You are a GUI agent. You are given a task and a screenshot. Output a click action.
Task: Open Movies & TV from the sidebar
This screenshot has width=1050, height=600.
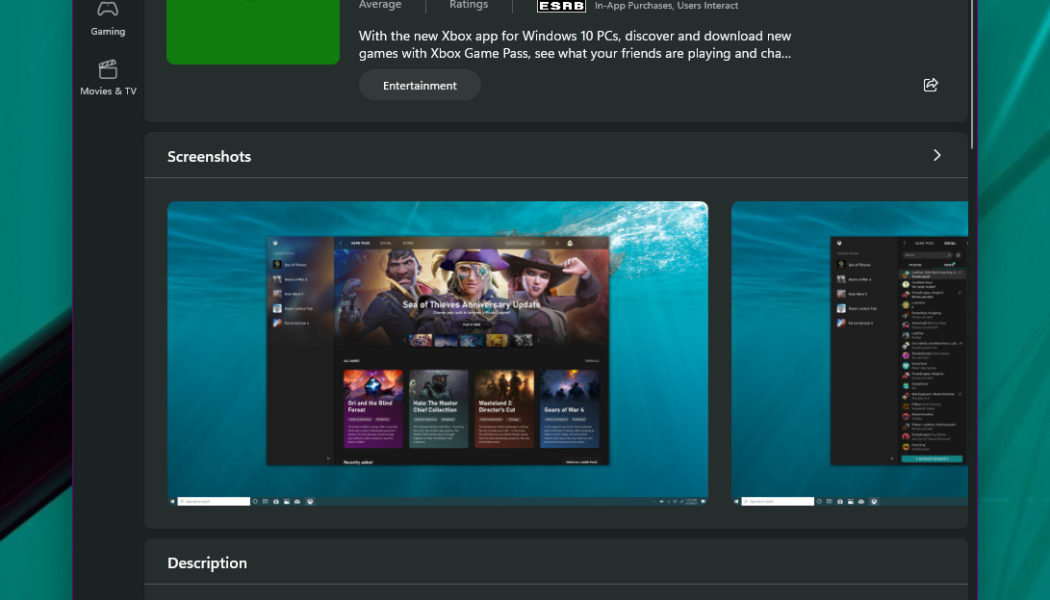[107, 80]
